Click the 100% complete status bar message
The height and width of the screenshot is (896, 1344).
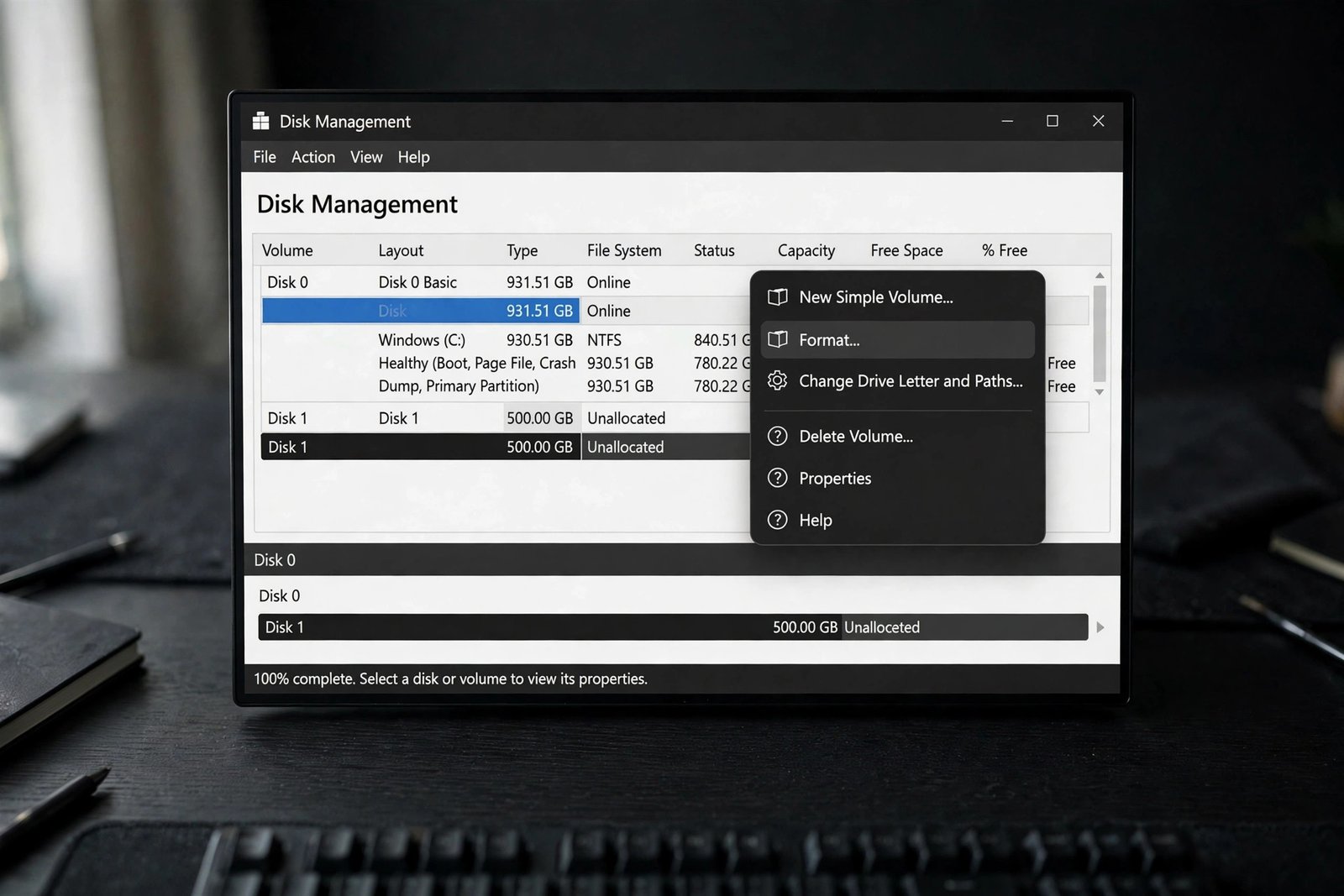pos(450,679)
